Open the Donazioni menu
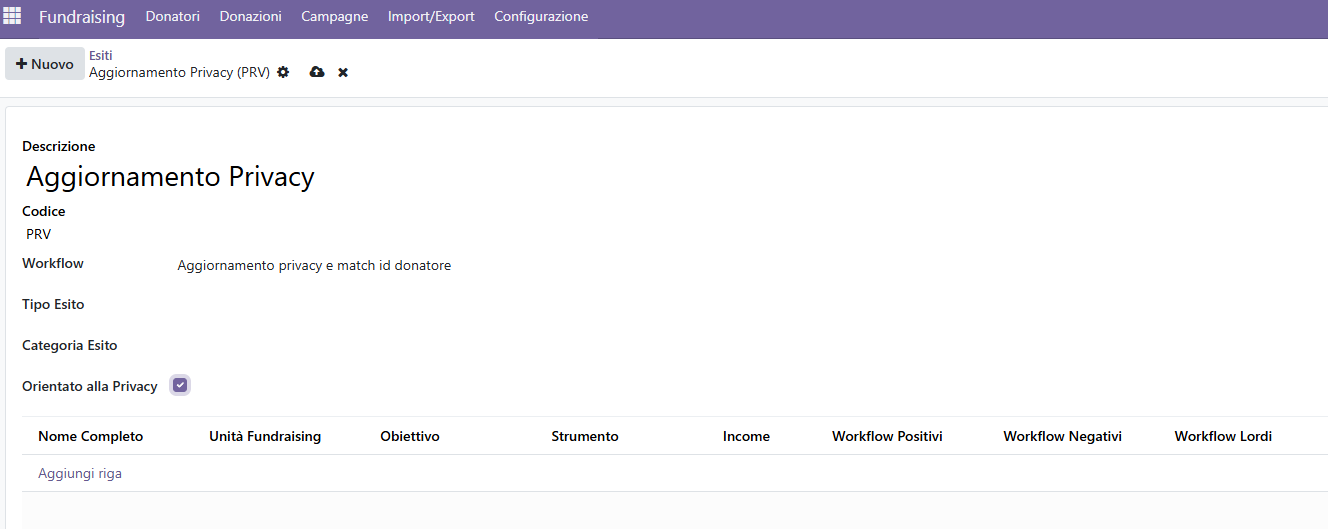1328x529 pixels. [250, 17]
